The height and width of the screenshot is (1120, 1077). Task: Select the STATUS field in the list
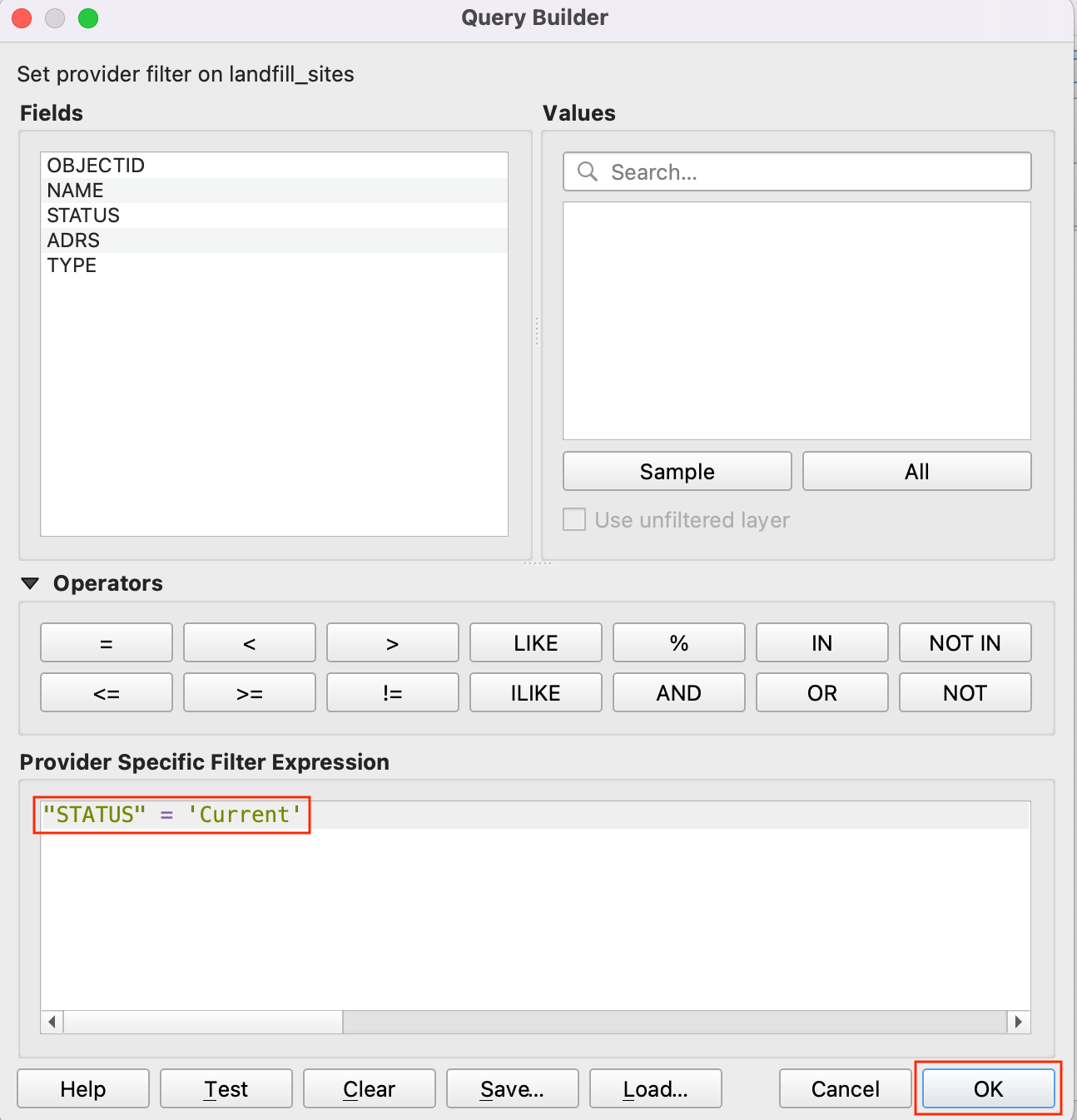[x=83, y=216]
